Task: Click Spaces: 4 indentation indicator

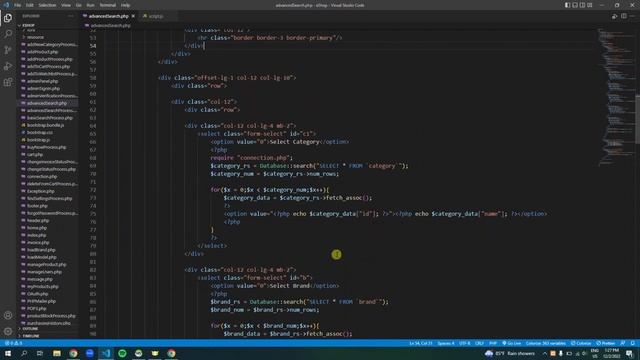Action: point(446,343)
